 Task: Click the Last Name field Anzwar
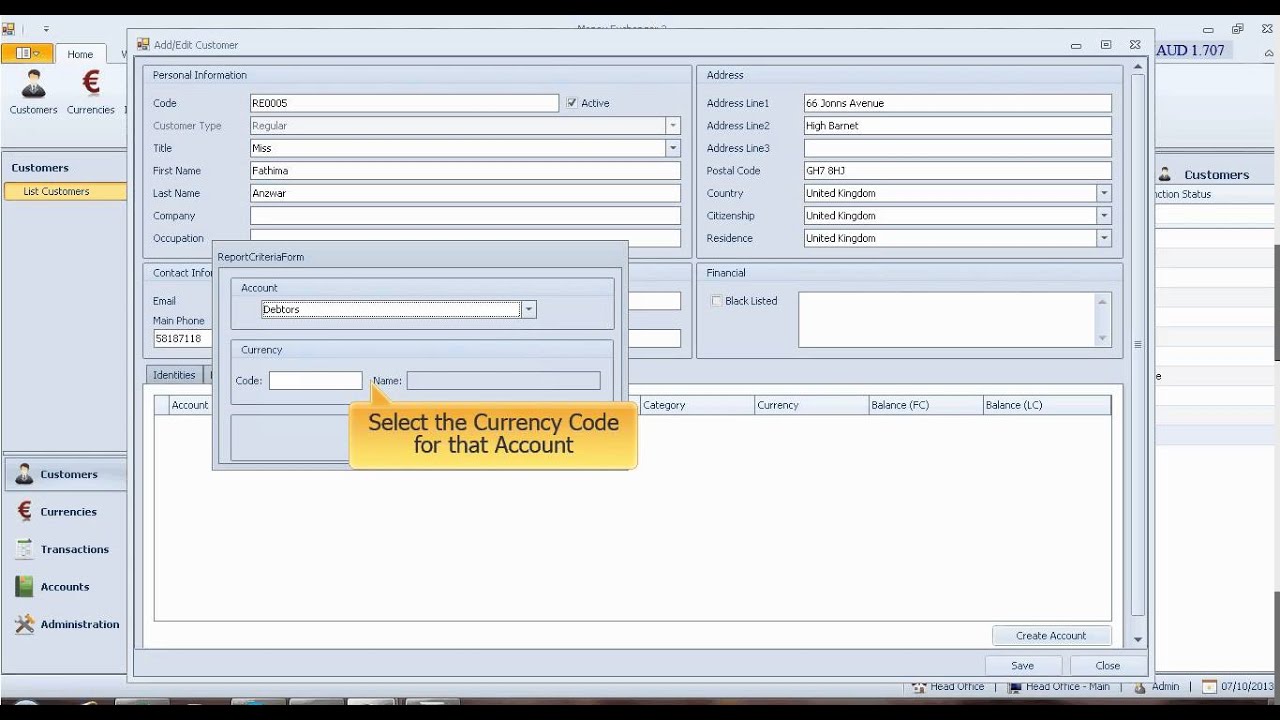tap(465, 193)
